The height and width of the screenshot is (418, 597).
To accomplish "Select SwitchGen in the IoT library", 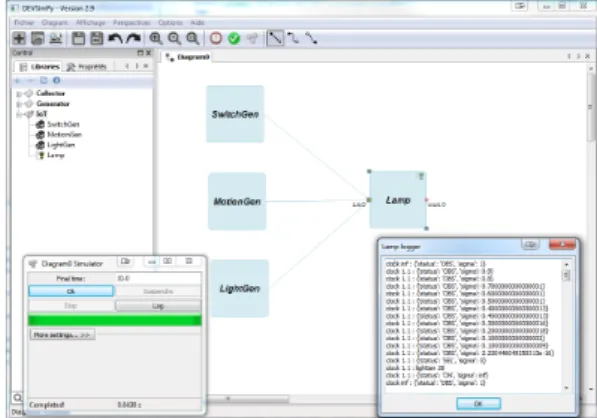I will click(63, 124).
